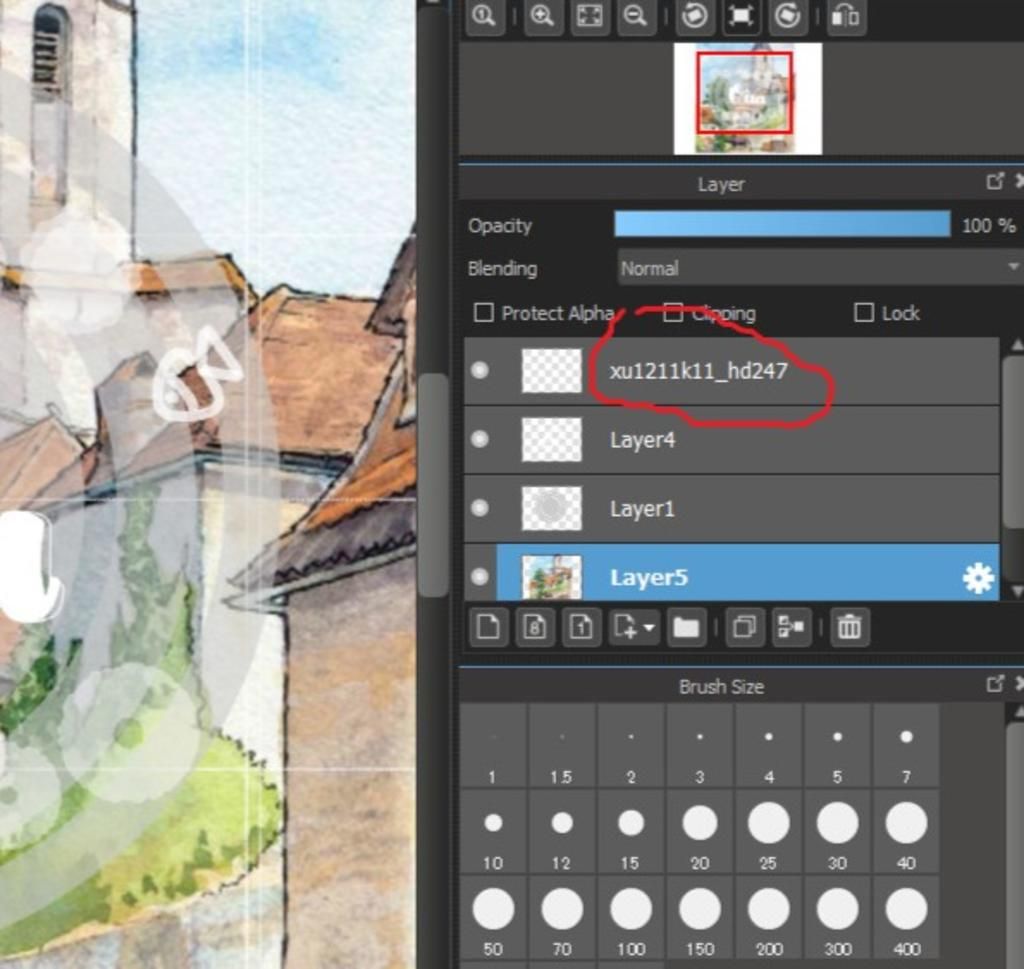1024x969 pixels.
Task: Pop out the Brush Size panel
Action: point(994,684)
